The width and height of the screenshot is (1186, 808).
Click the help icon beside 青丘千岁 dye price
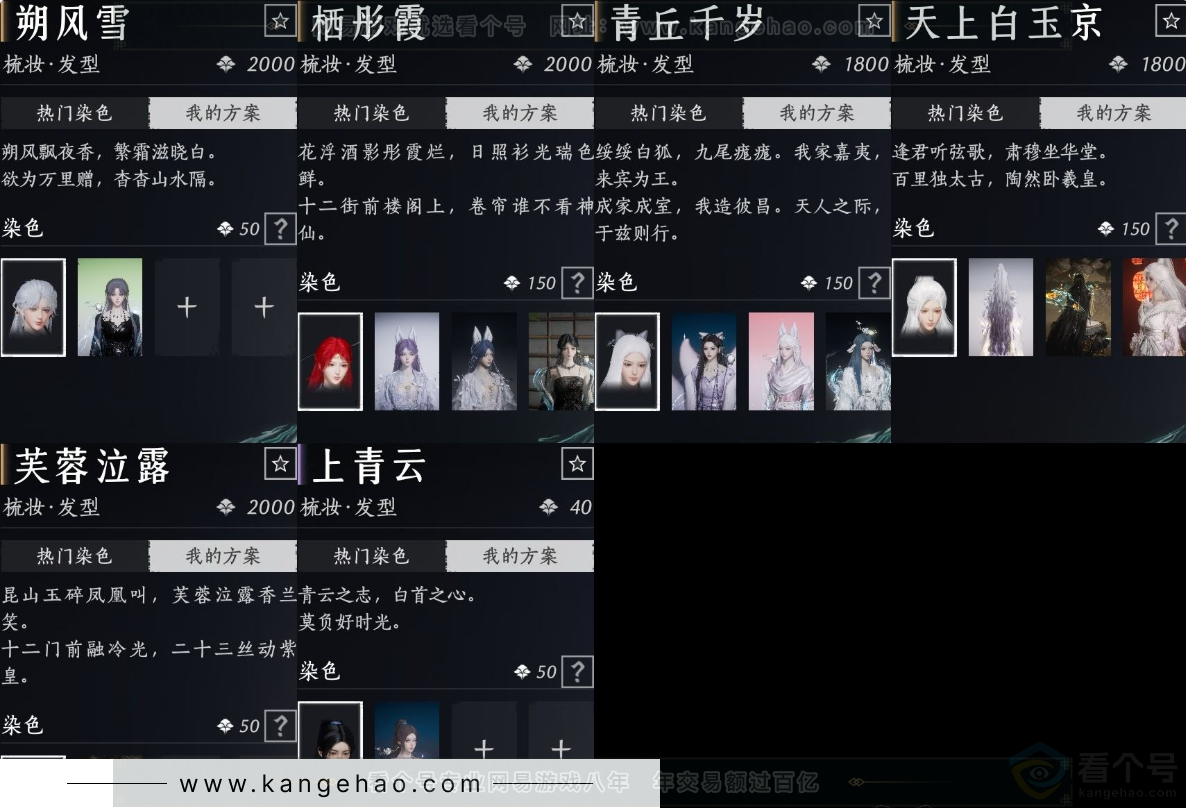click(874, 283)
